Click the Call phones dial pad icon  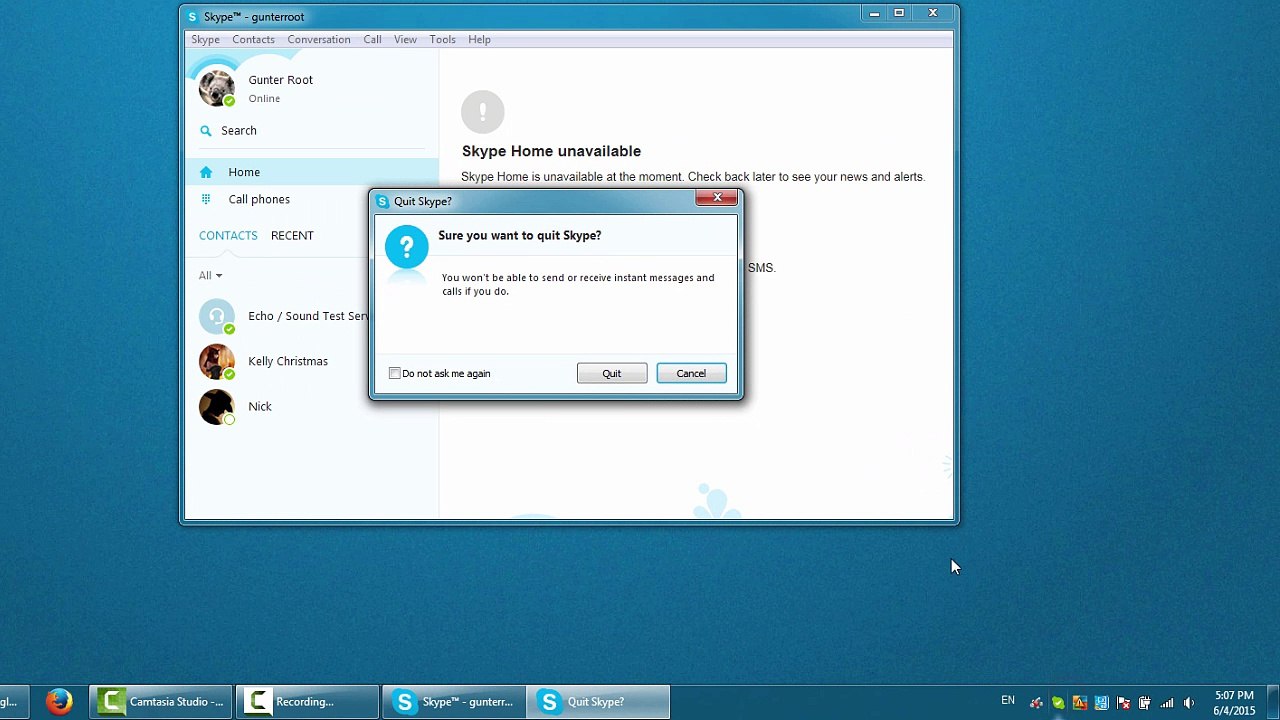tap(206, 199)
